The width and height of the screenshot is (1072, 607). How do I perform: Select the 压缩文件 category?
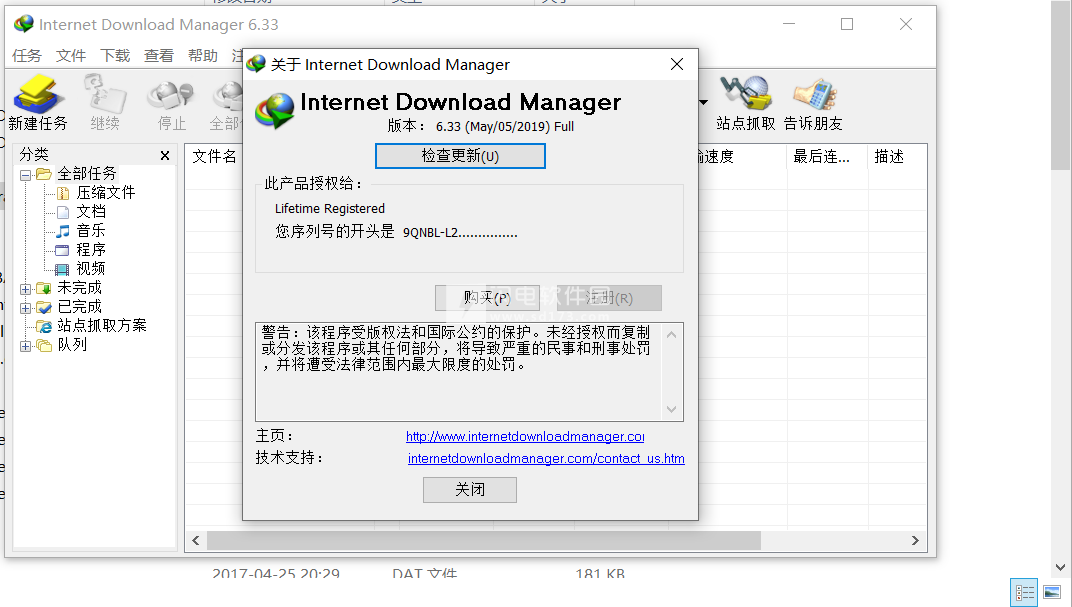[x=105, y=193]
